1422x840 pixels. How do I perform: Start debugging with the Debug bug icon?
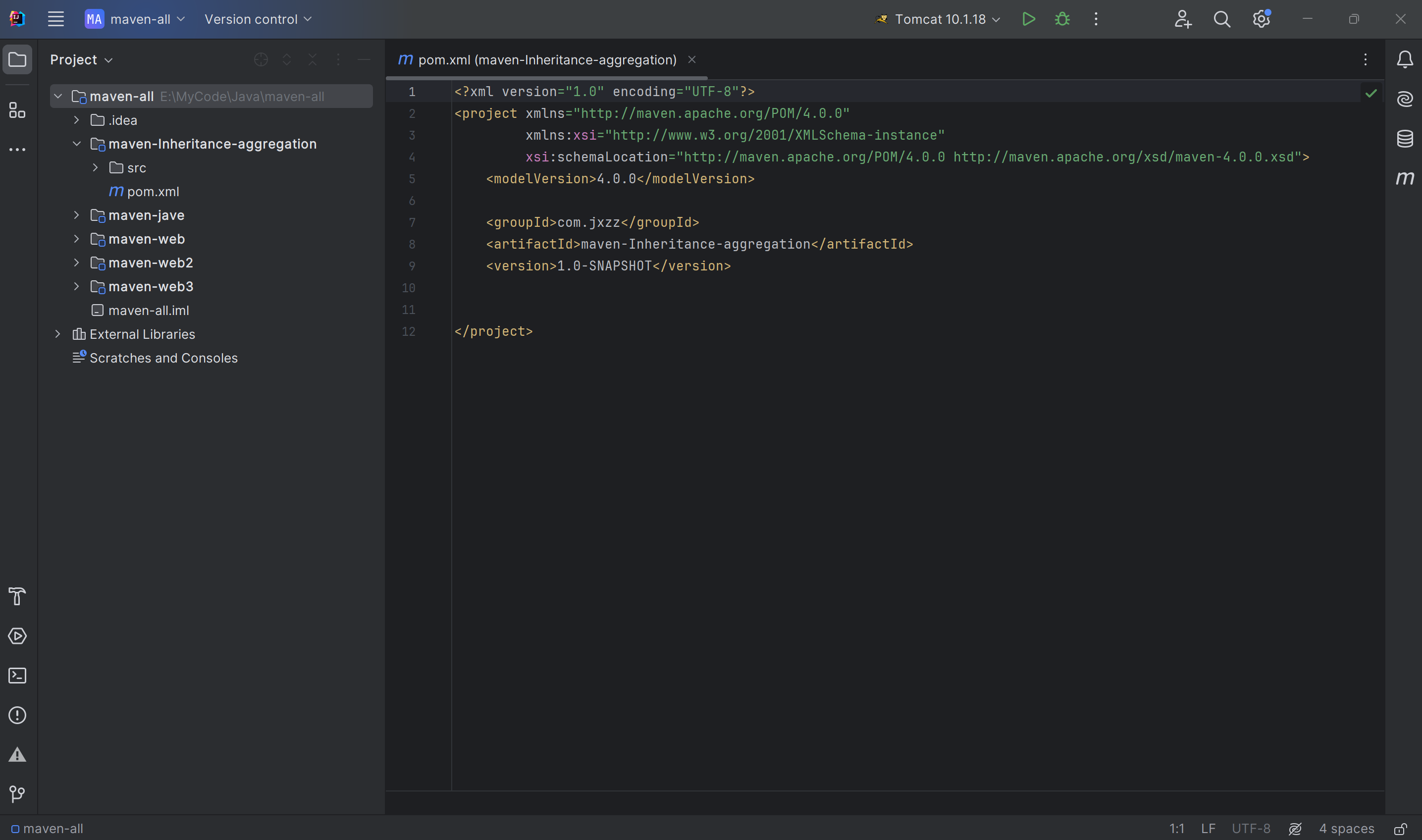click(1062, 19)
